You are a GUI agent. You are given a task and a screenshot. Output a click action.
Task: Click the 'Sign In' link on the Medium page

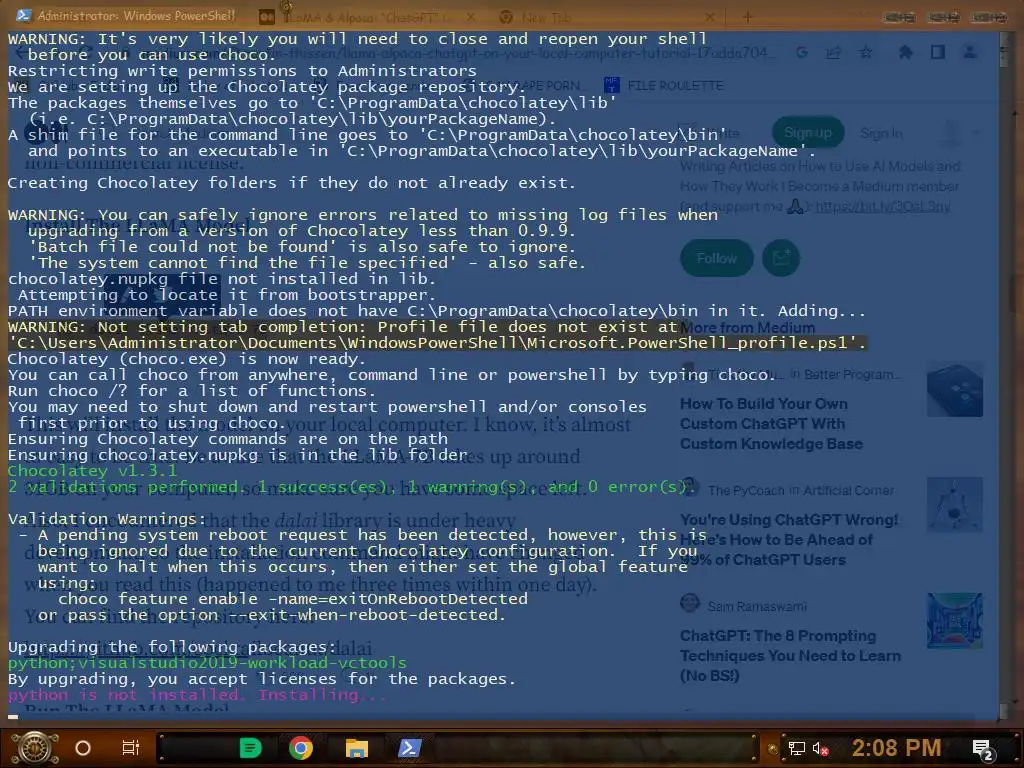coord(881,133)
